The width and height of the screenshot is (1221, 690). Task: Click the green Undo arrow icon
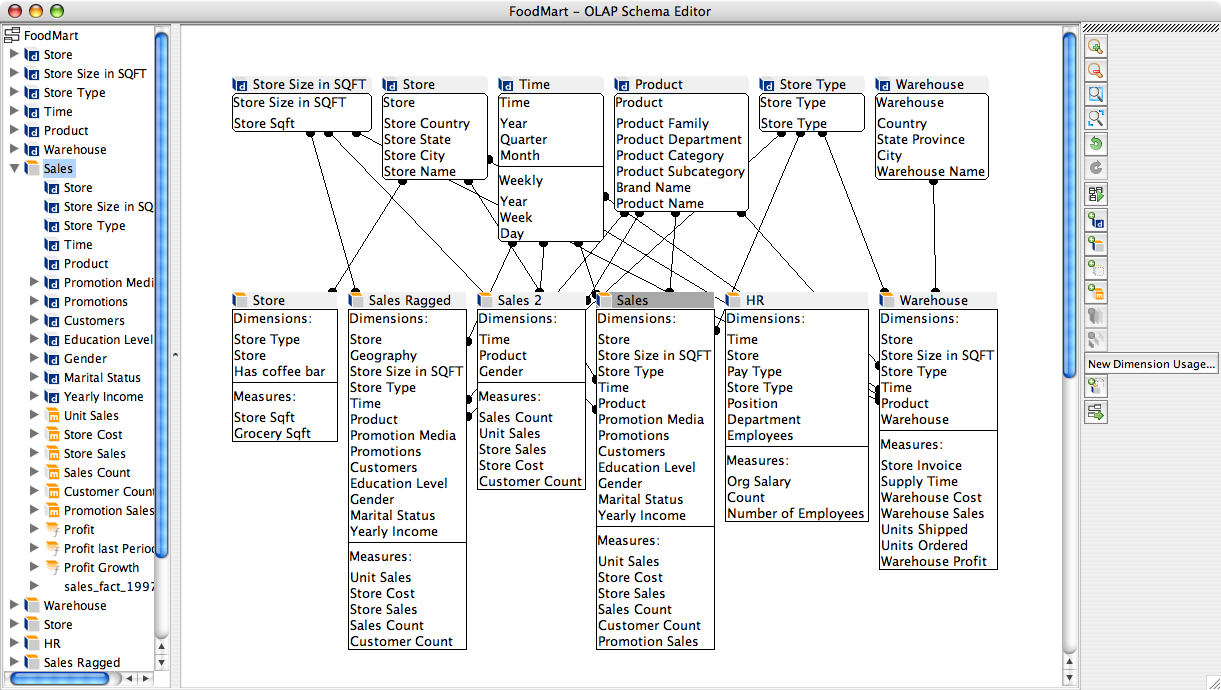click(1096, 144)
